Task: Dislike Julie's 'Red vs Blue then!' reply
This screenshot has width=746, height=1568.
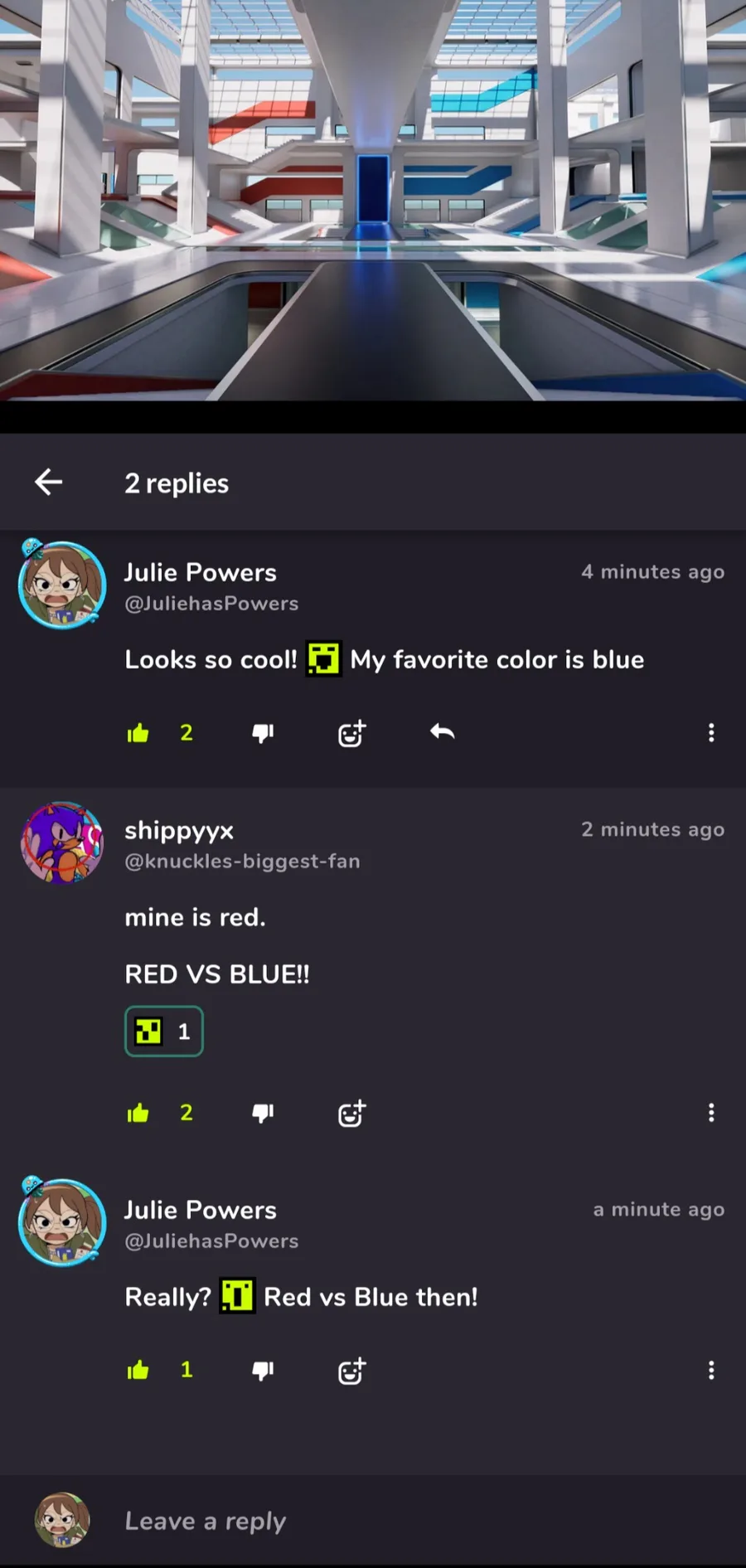Action: point(263,1370)
